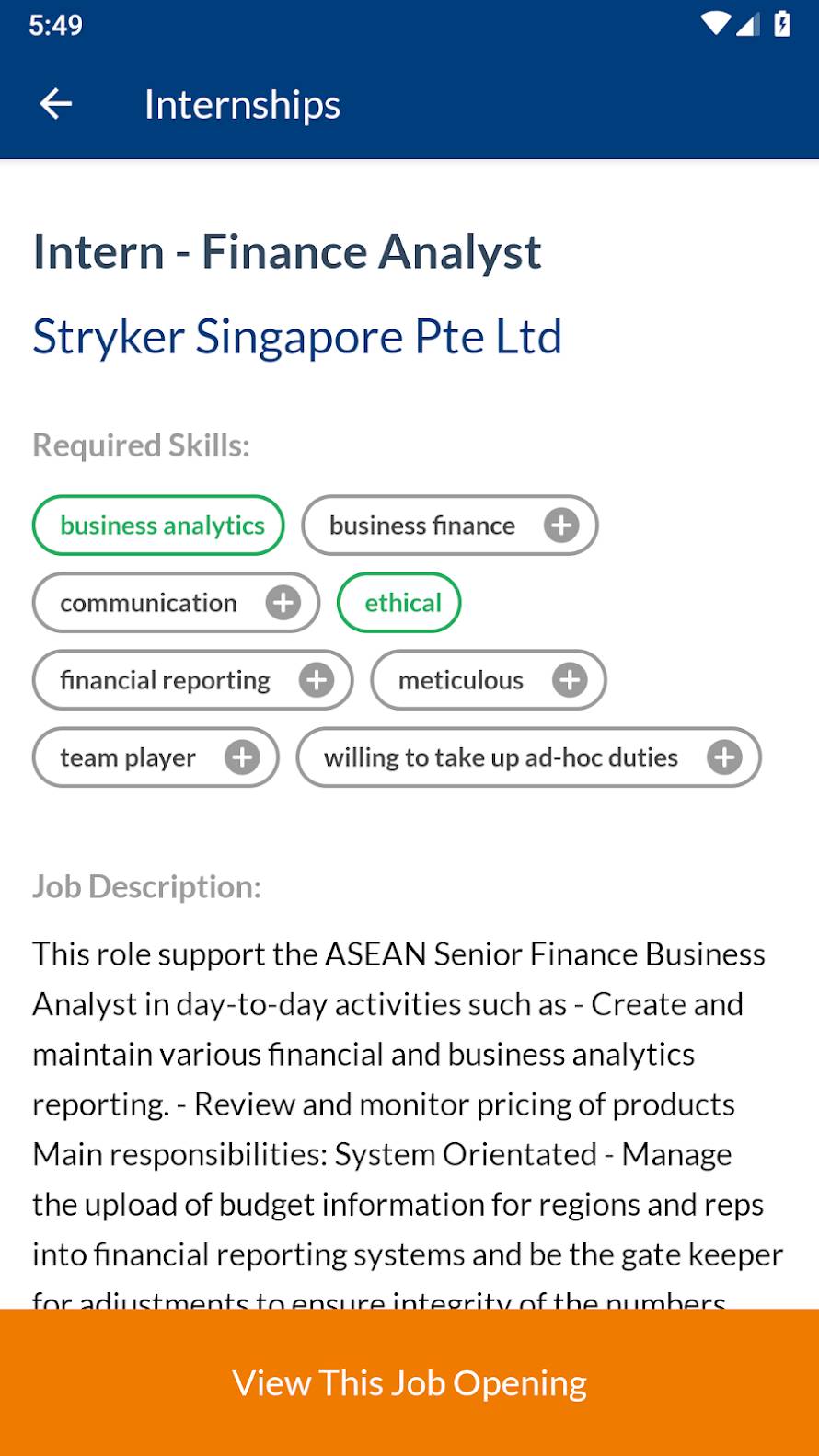The width and height of the screenshot is (819, 1456).
Task: Tap the Internships header title
Action: coord(242,105)
